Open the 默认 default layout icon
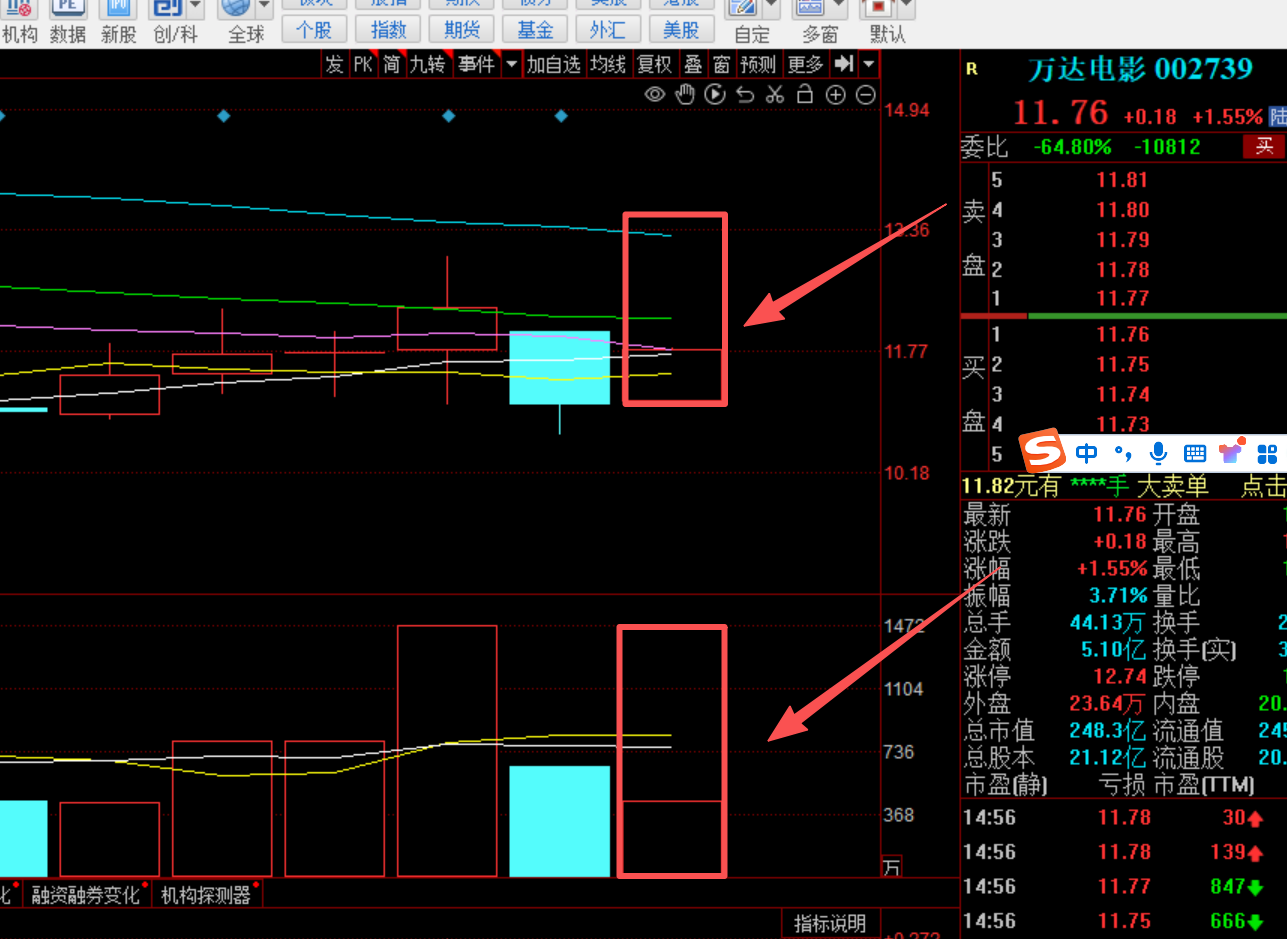This screenshot has width=1287, height=939. pyautogui.click(x=880, y=8)
